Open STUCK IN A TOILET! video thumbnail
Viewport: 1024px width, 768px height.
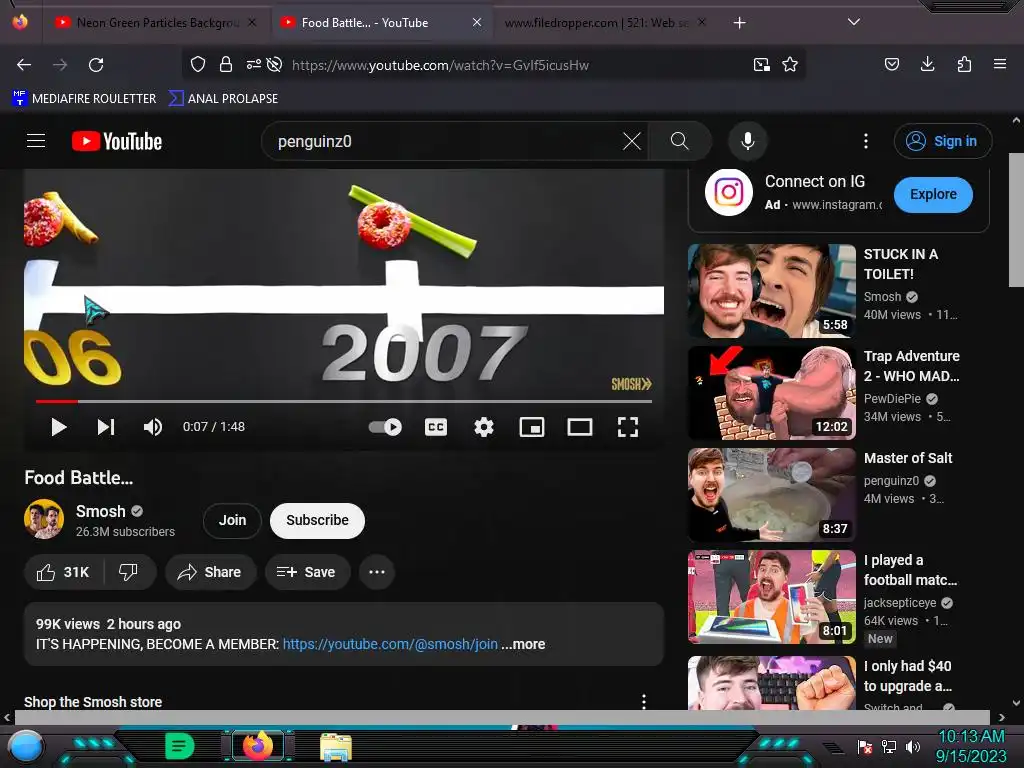click(771, 291)
